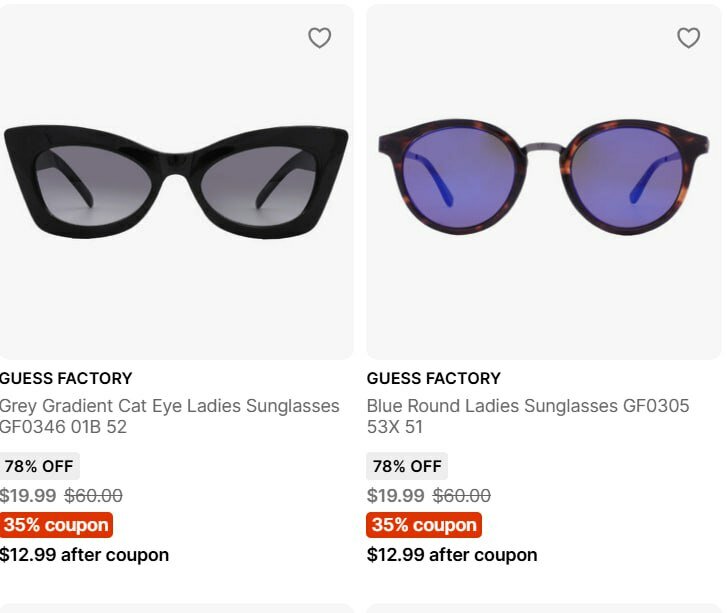
Task: Click 35% coupon badge on blue round sunglasses
Action: point(424,525)
